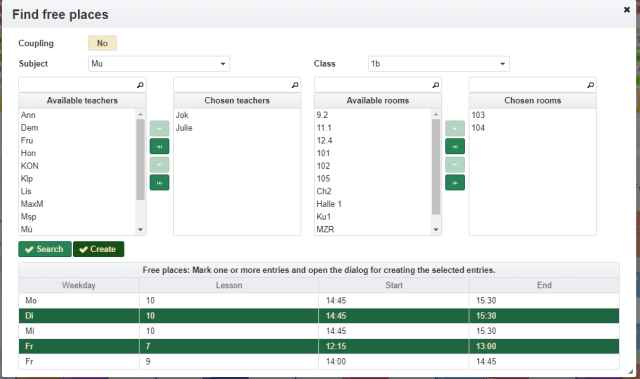The height and width of the screenshot is (379, 640).
Task: Deselect the Fr lesson 7 row
Action: (x=319, y=346)
